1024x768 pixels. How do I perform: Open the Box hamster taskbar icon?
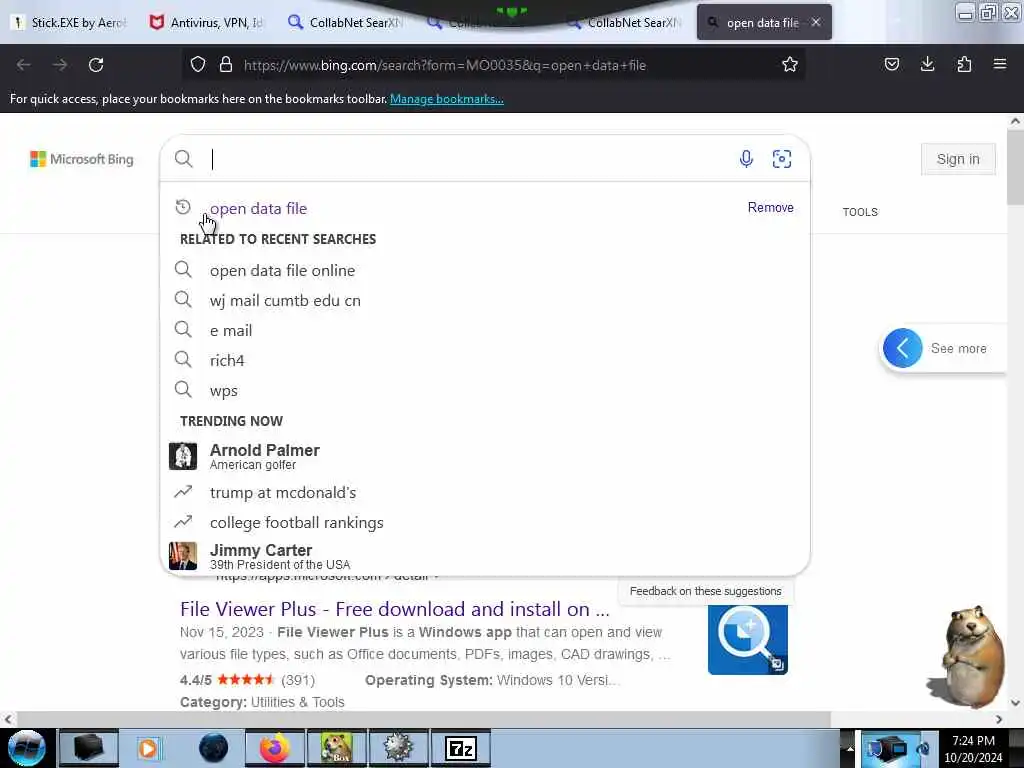click(x=337, y=748)
